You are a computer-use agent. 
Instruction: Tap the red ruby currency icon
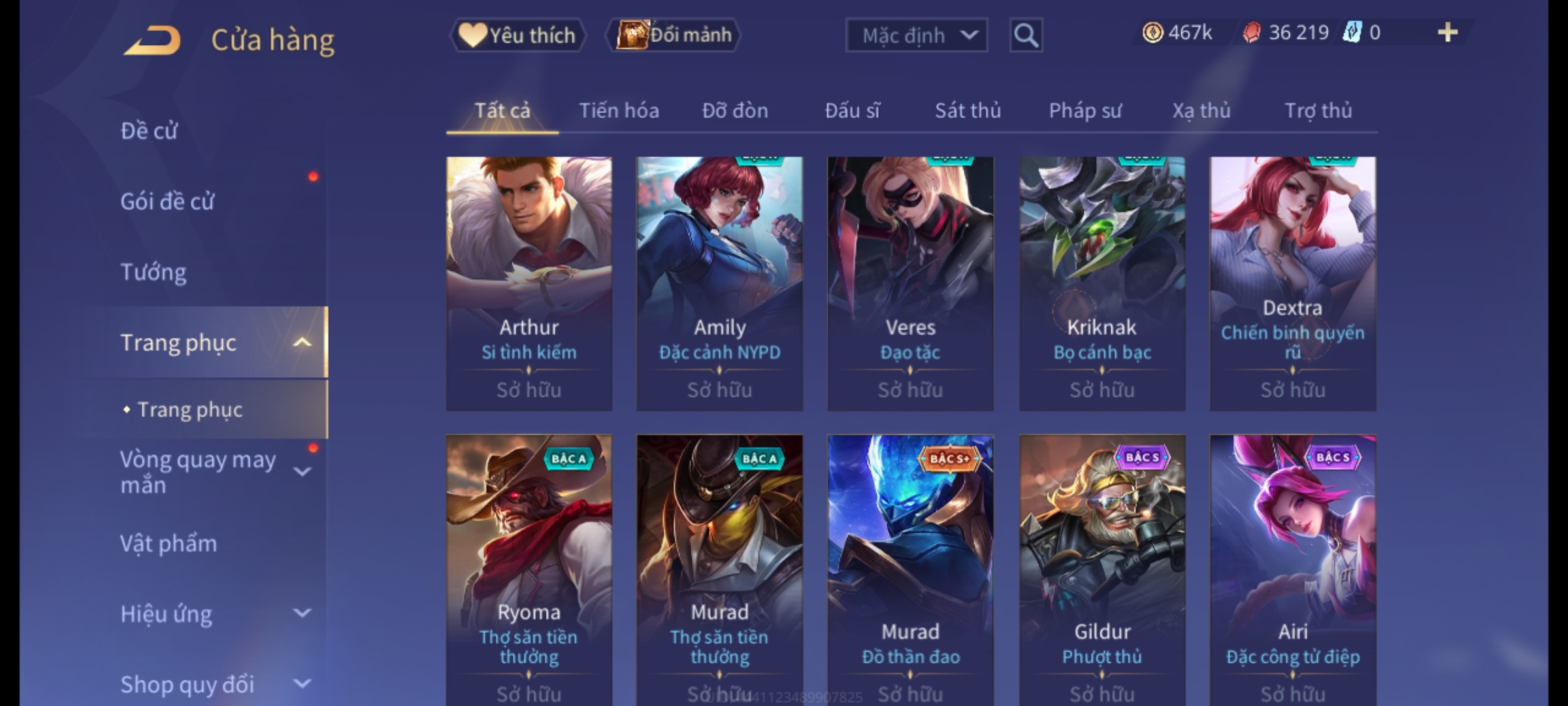[1251, 33]
